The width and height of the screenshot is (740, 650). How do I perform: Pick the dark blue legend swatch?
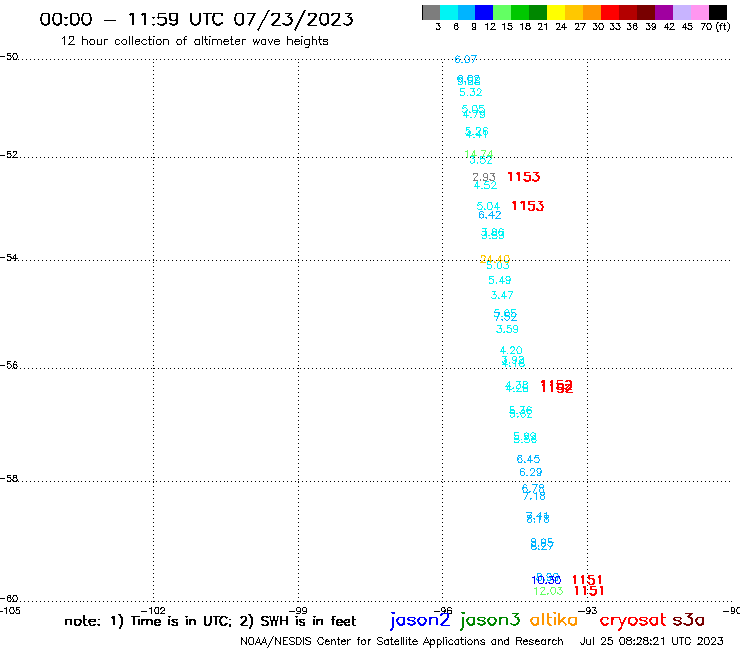tap(484, 12)
